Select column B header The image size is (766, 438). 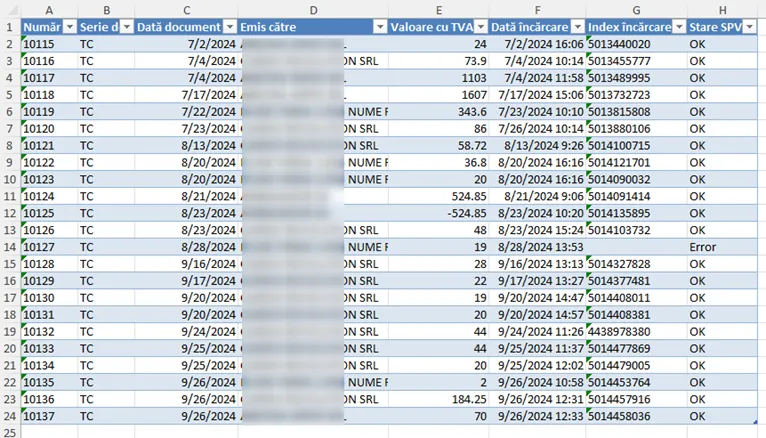pos(106,10)
